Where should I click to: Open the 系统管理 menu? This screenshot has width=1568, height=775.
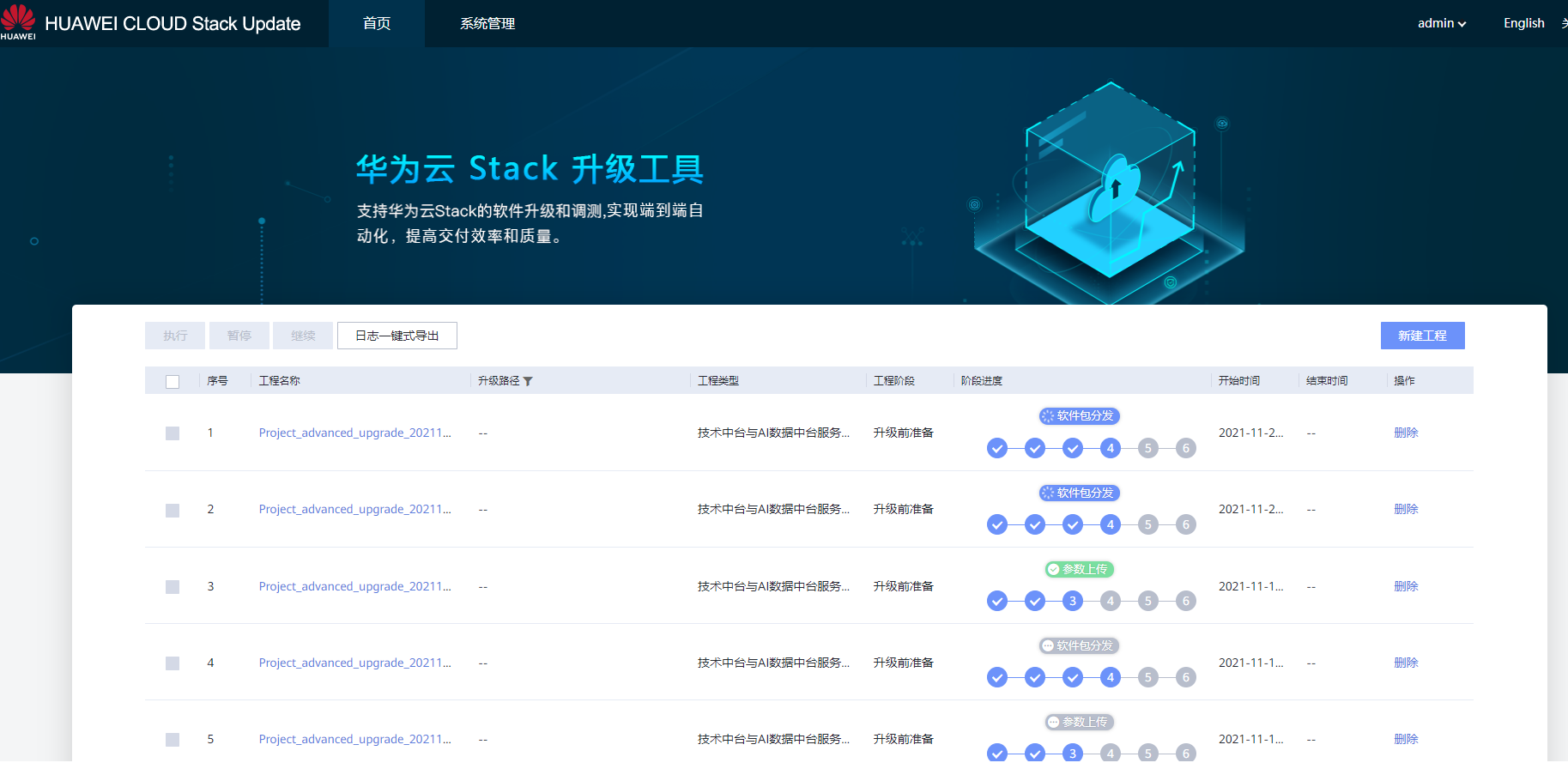487,23
